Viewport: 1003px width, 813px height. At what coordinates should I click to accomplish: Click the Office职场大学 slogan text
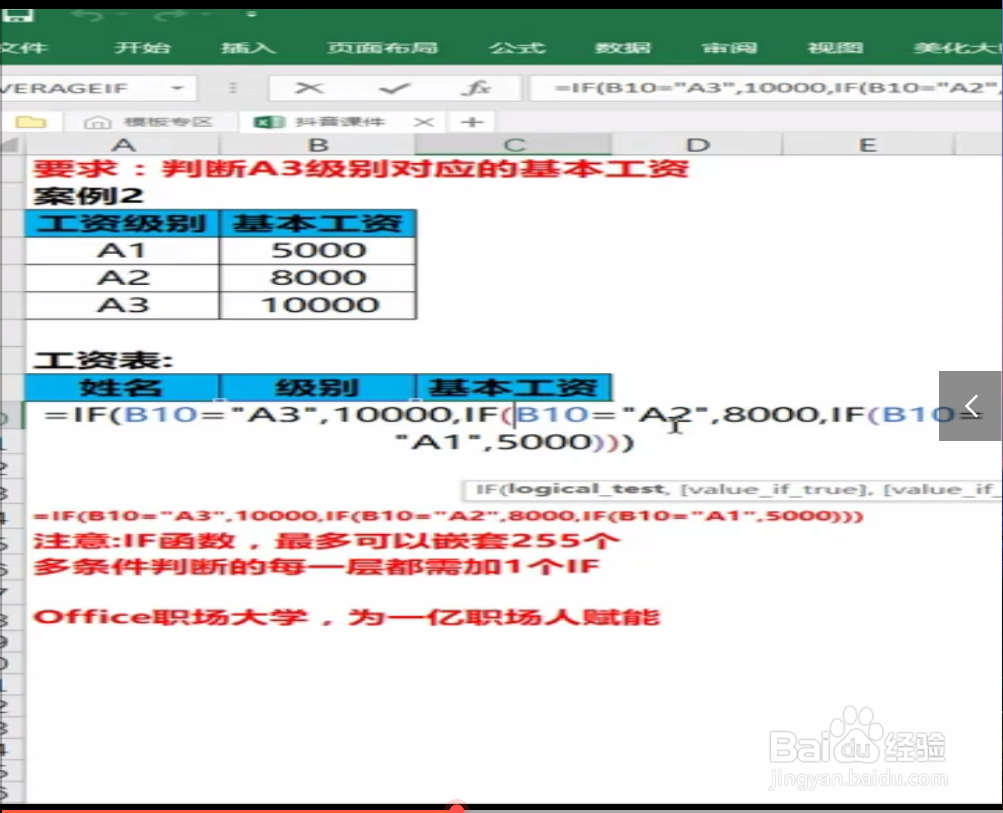(x=346, y=617)
